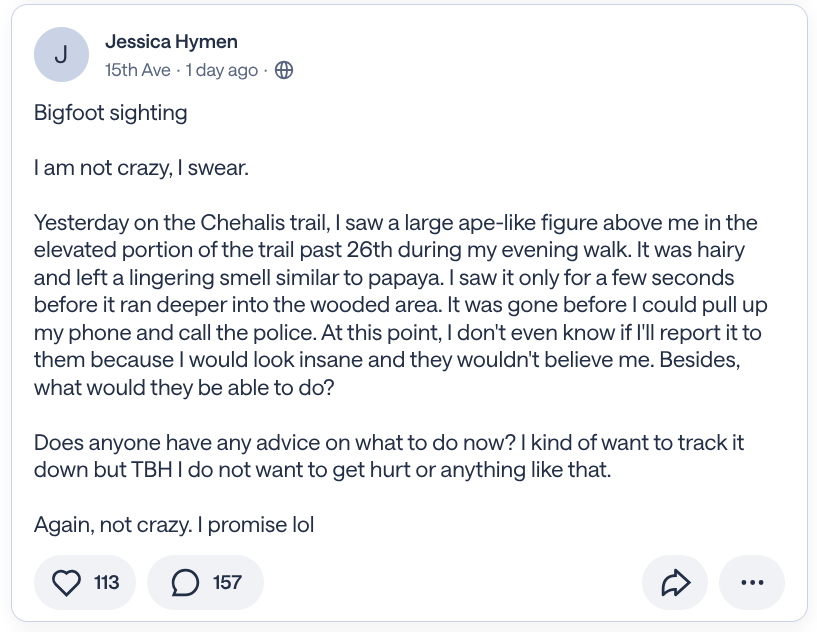Click the globe visibility icon

(284, 70)
